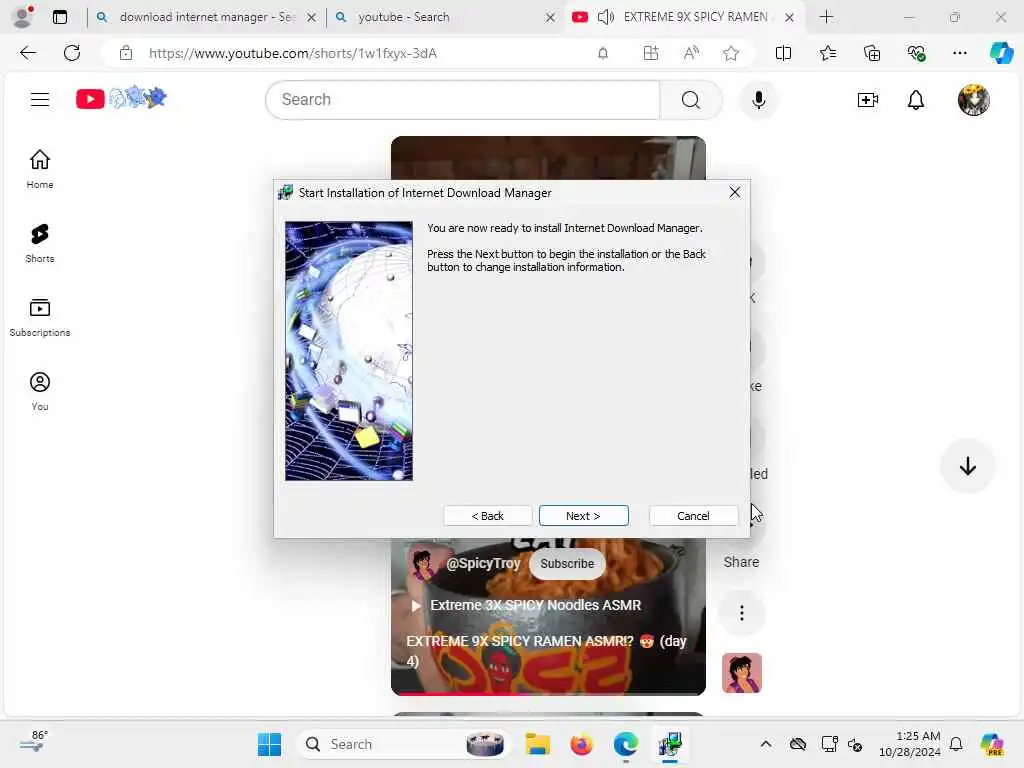Click Next to begin IDM installation
This screenshot has width=1024, height=768.
(583, 515)
